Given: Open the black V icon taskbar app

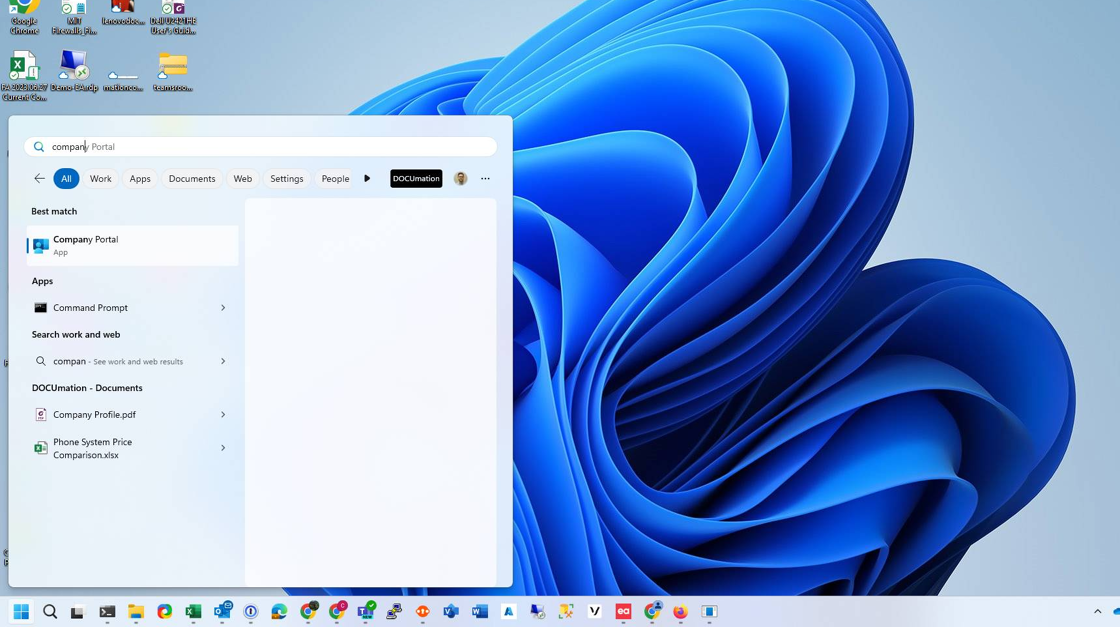Looking at the screenshot, I should (x=594, y=612).
